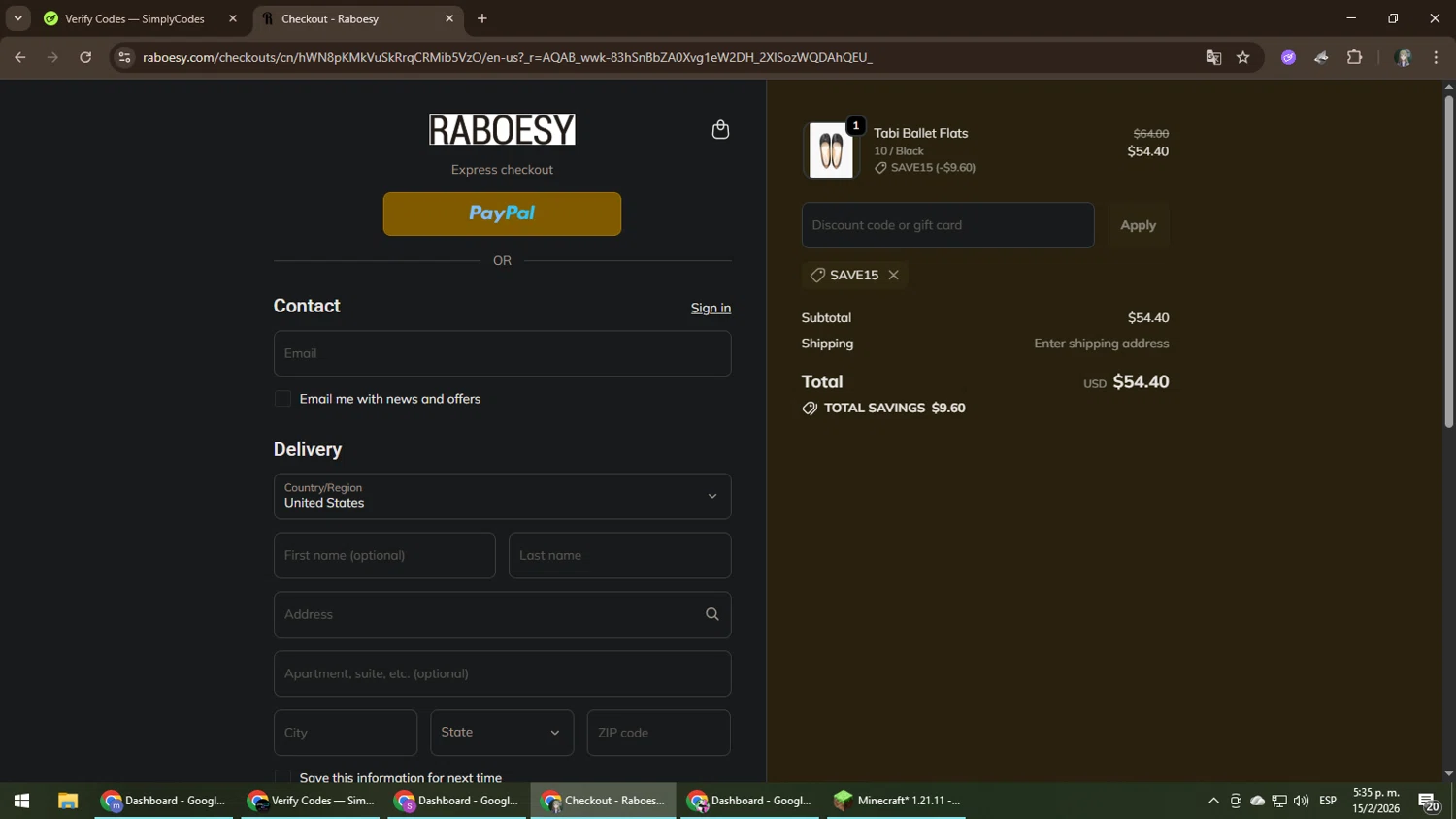Toggle Email me with news and offers

(x=282, y=399)
